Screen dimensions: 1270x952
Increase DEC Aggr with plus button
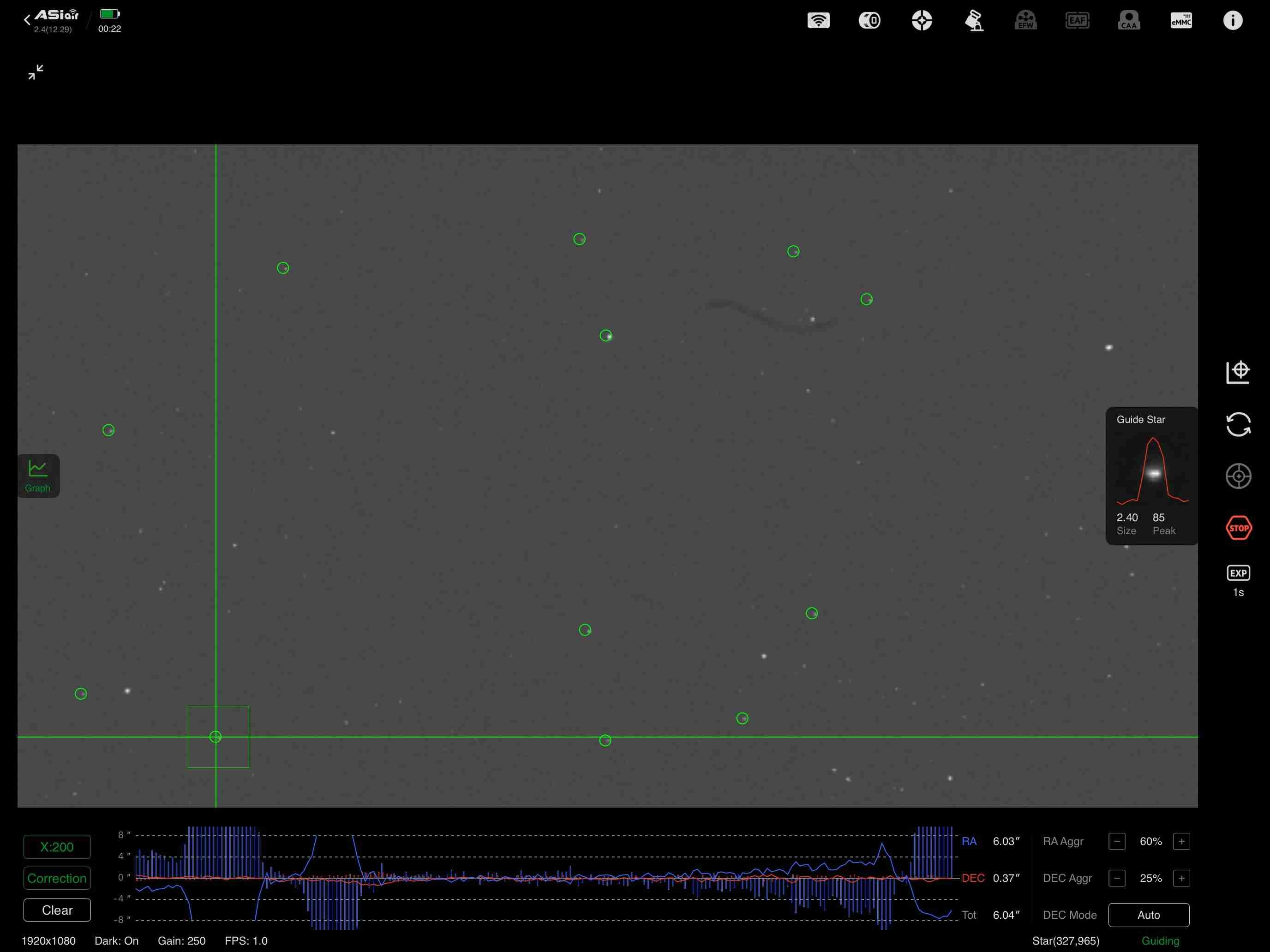coord(1181,879)
